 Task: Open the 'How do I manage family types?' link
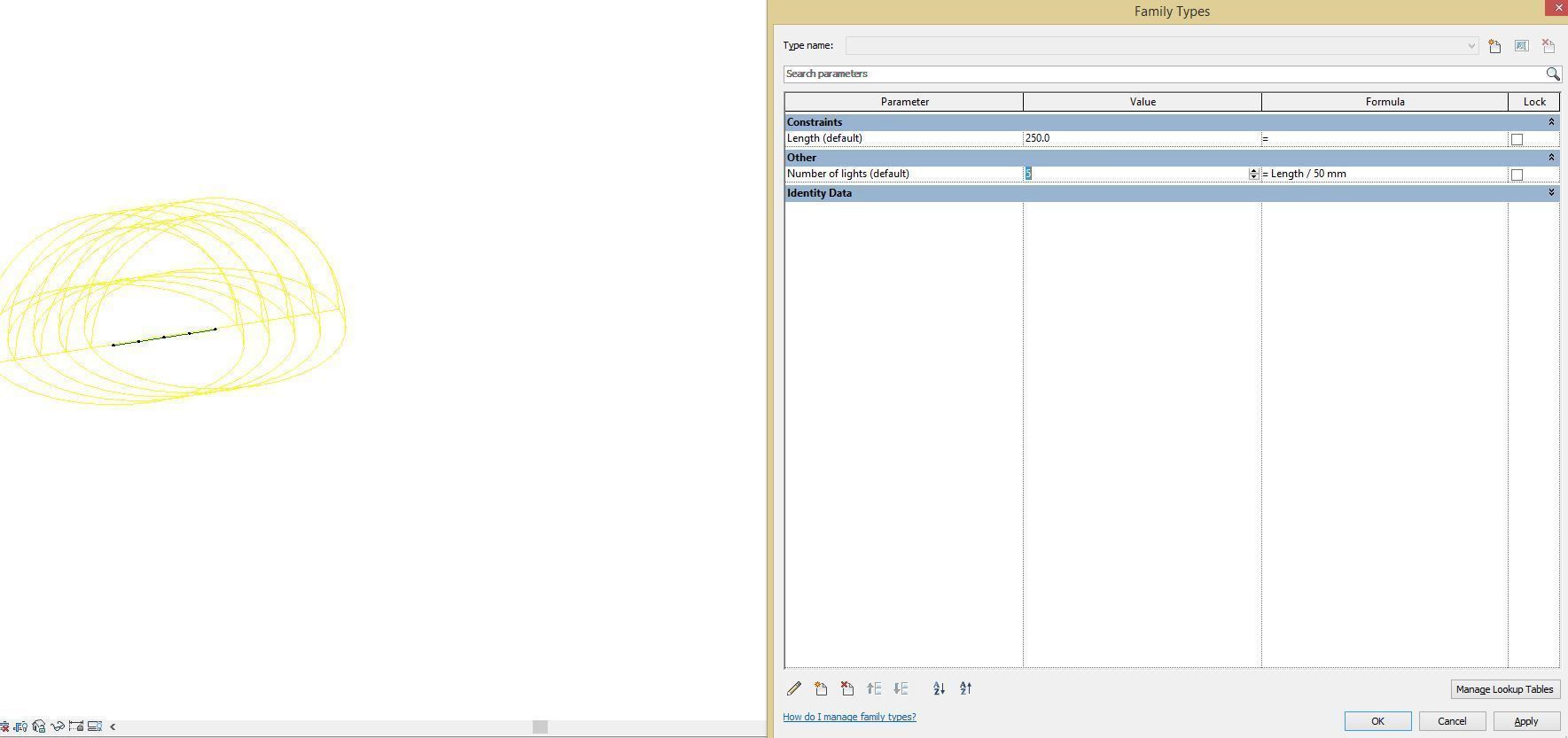click(849, 717)
